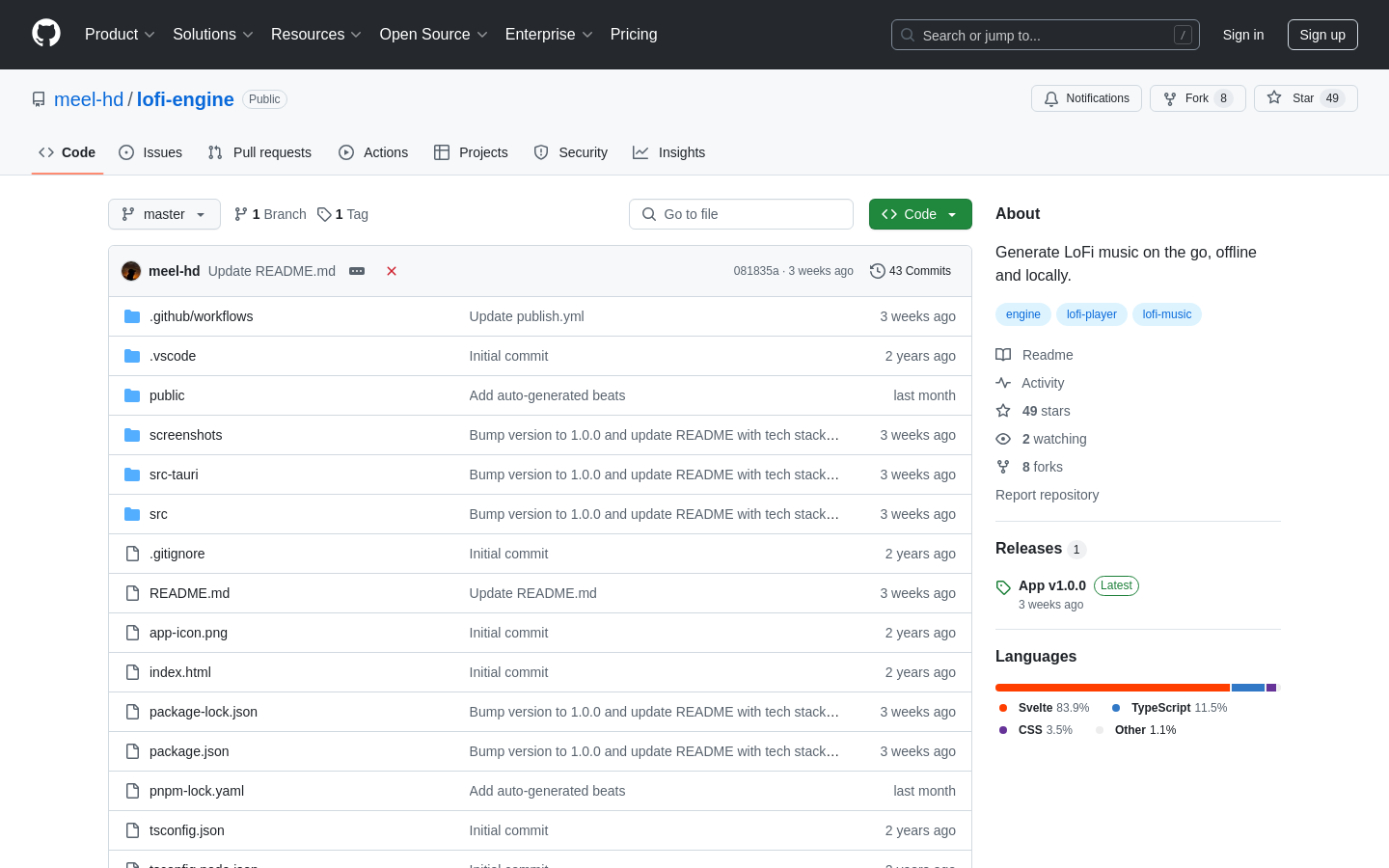
Task: Click the .gitignore file icon
Action: pos(132,554)
